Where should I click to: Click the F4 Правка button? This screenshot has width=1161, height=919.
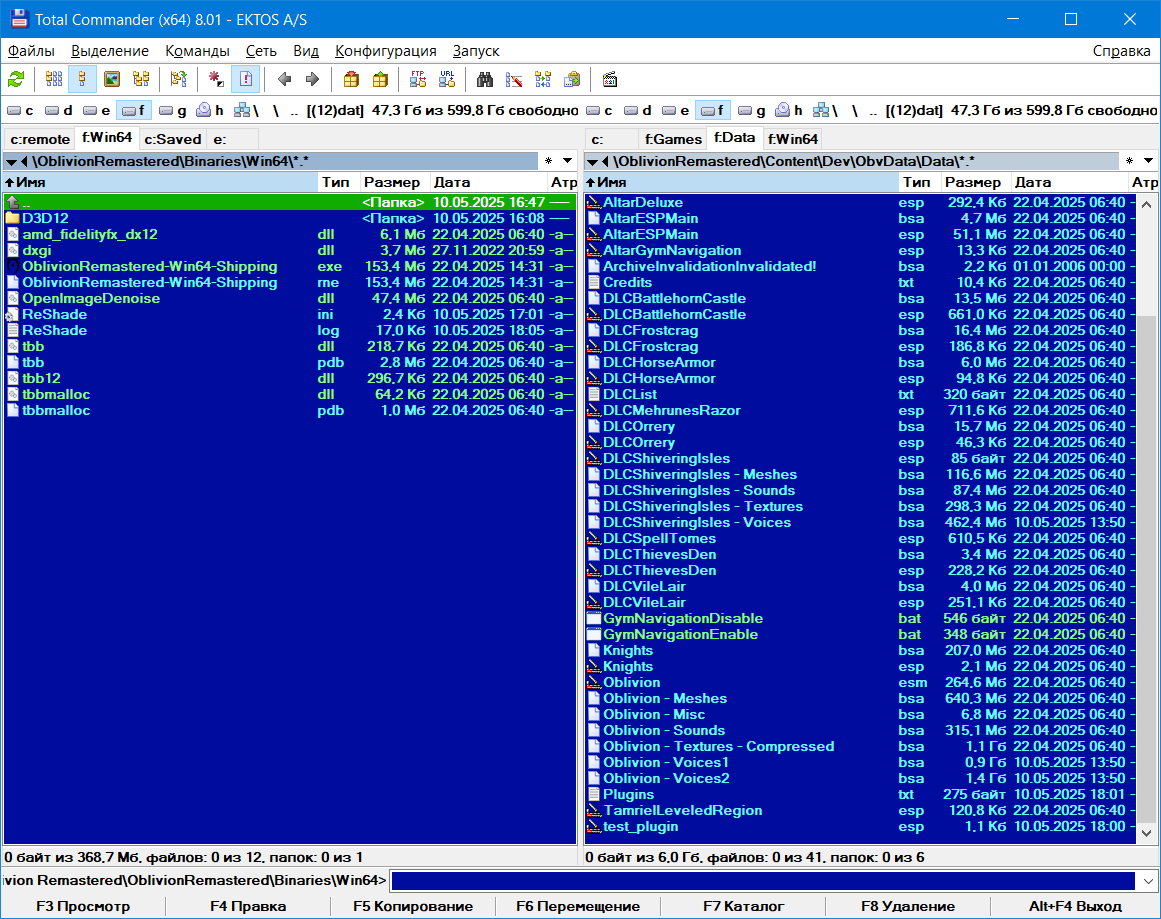click(248, 906)
